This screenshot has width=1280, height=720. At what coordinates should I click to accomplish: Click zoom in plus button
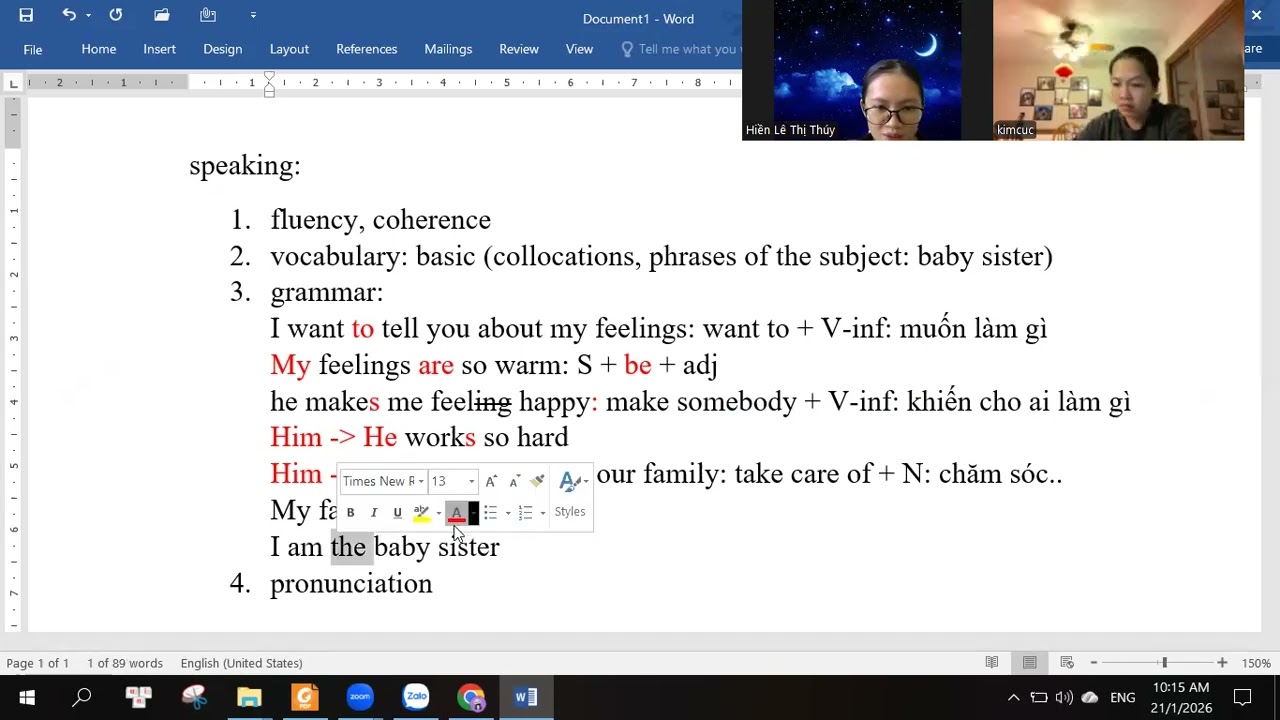[x=1222, y=662]
